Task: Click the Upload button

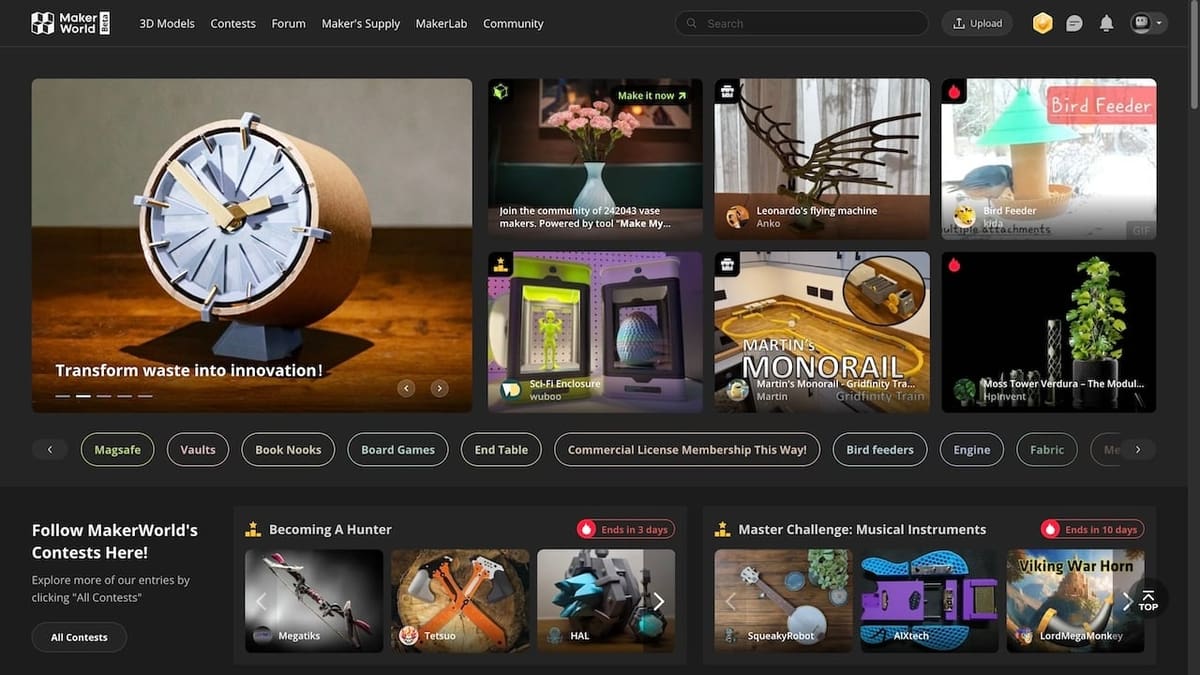Action: [x=977, y=23]
